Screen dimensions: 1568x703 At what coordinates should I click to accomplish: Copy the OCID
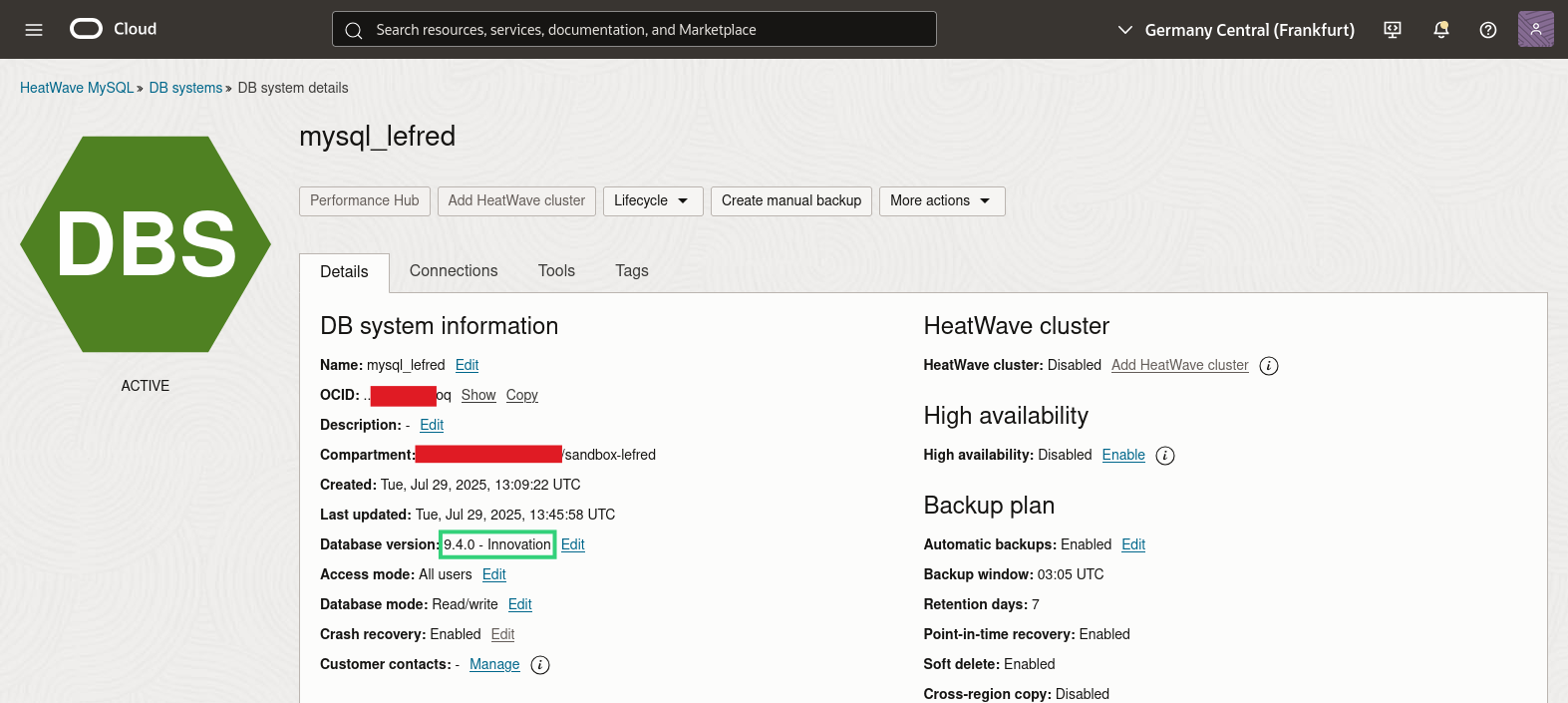pyautogui.click(x=522, y=395)
